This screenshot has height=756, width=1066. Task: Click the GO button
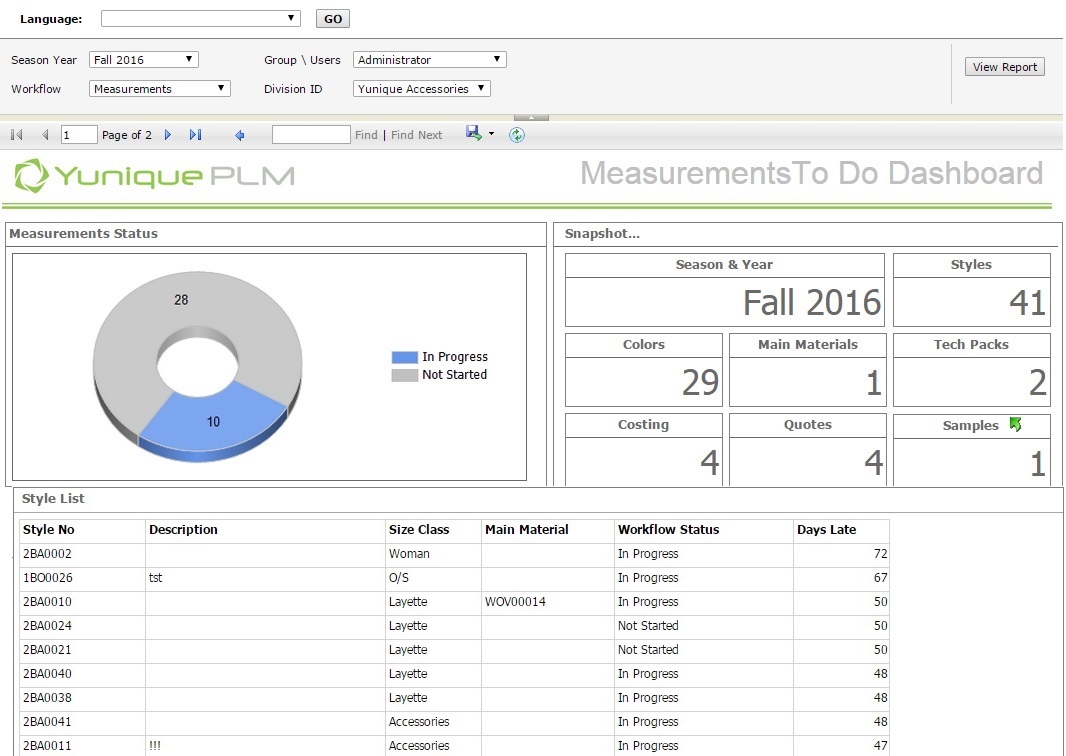pyautogui.click(x=333, y=18)
